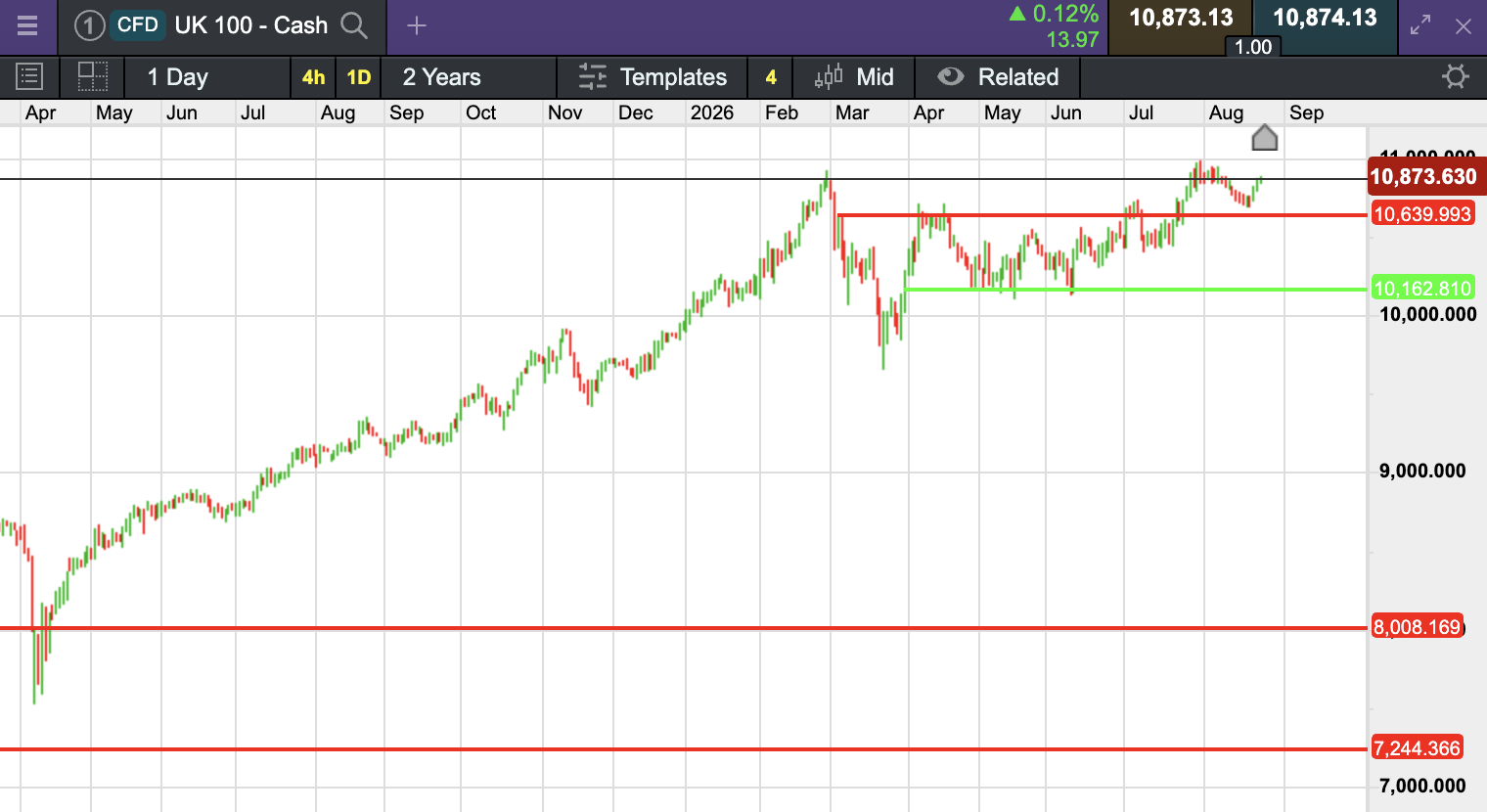Open the list panel icon in toolbar

(x=29, y=76)
